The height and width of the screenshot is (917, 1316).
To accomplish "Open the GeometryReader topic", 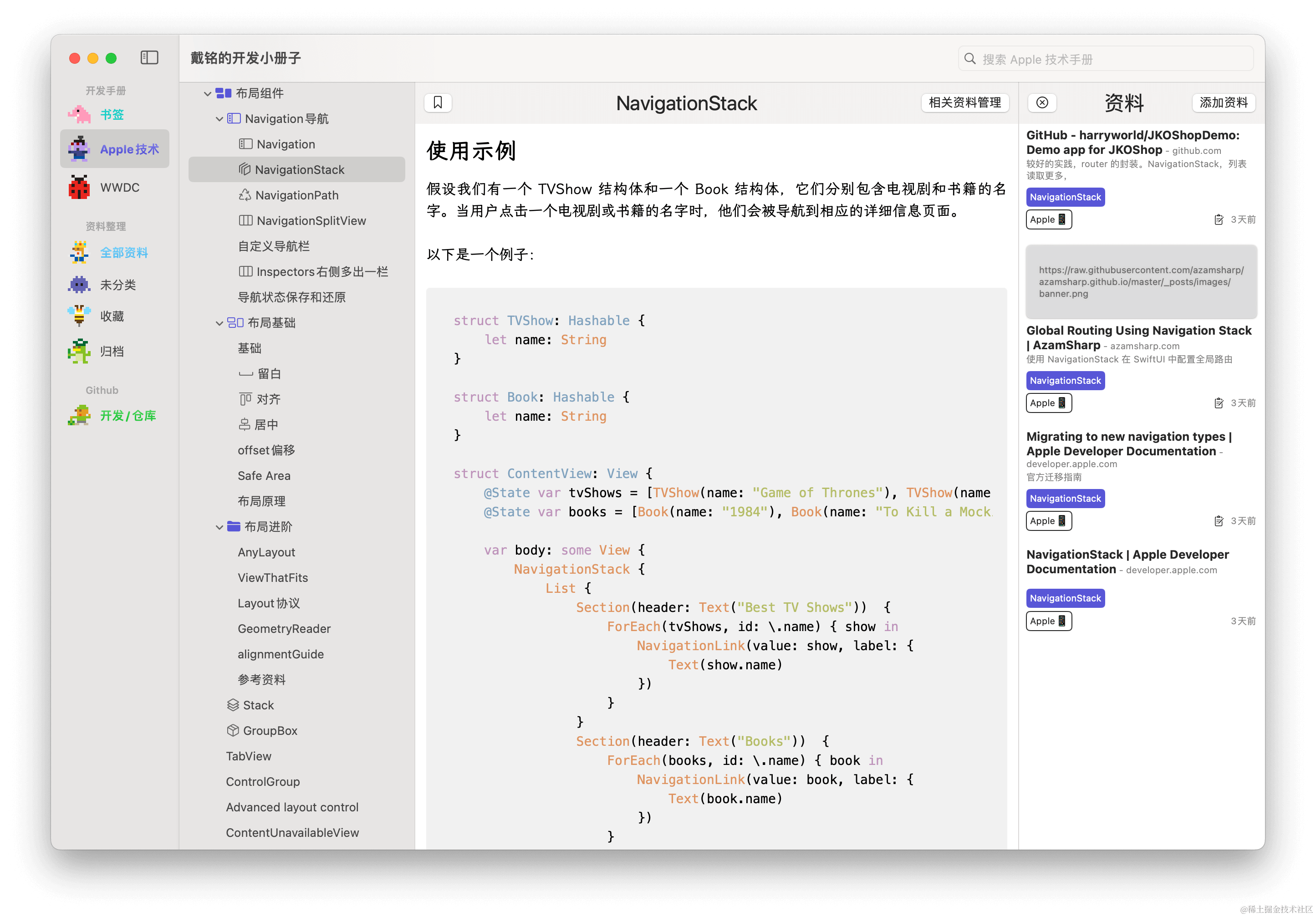I will point(284,629).
